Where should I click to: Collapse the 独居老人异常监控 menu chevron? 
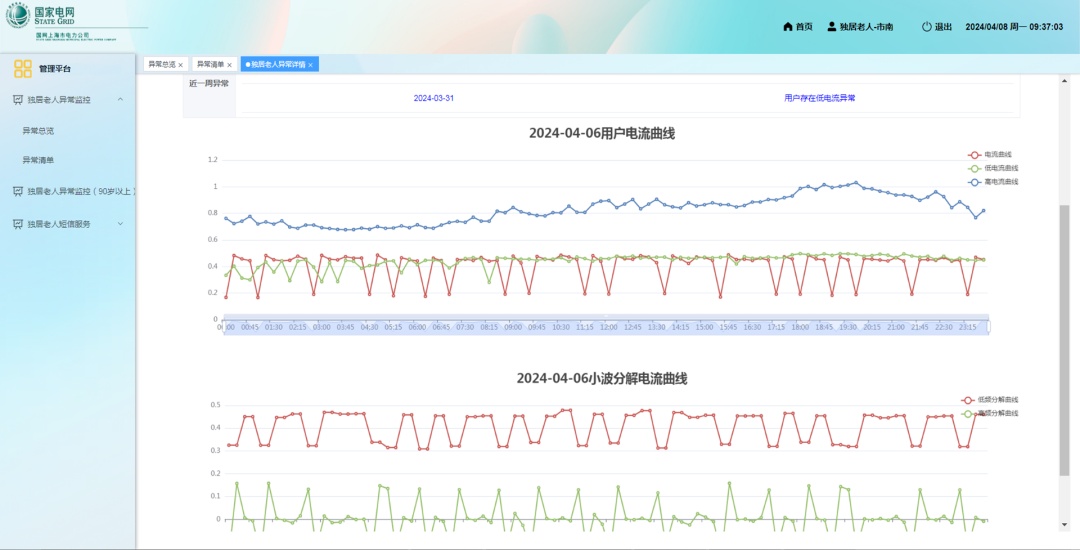pyautogui.click(x=120, y=100)
